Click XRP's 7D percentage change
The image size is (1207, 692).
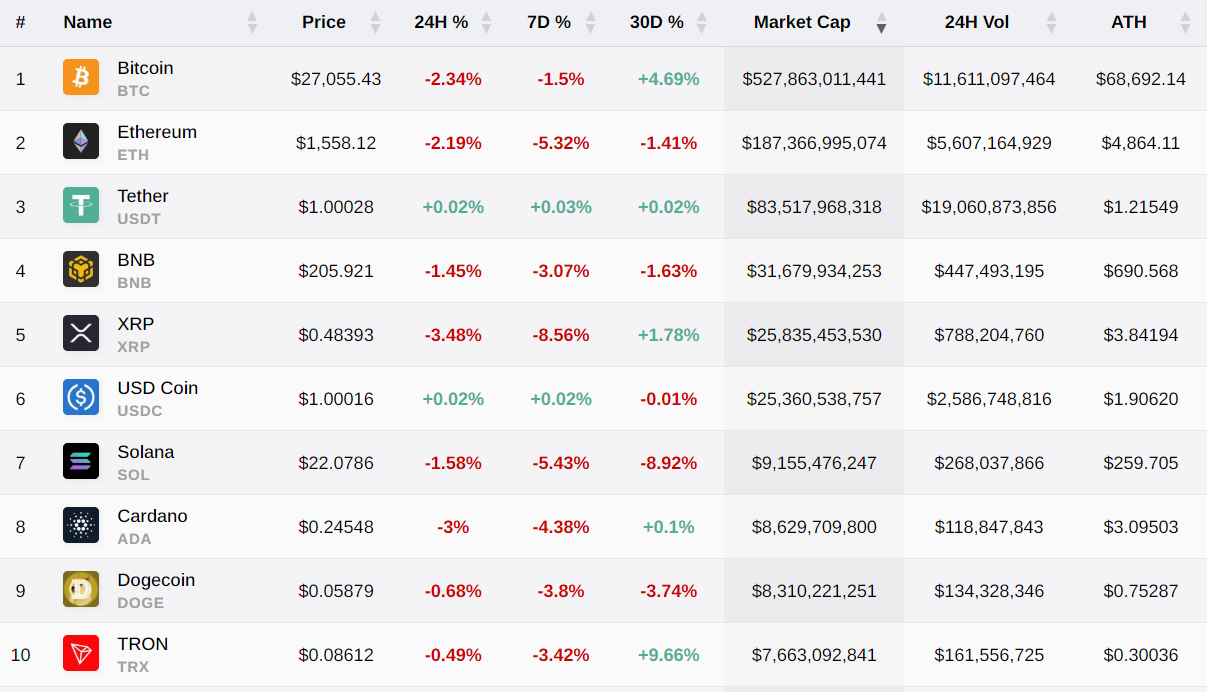coord(561,334)
